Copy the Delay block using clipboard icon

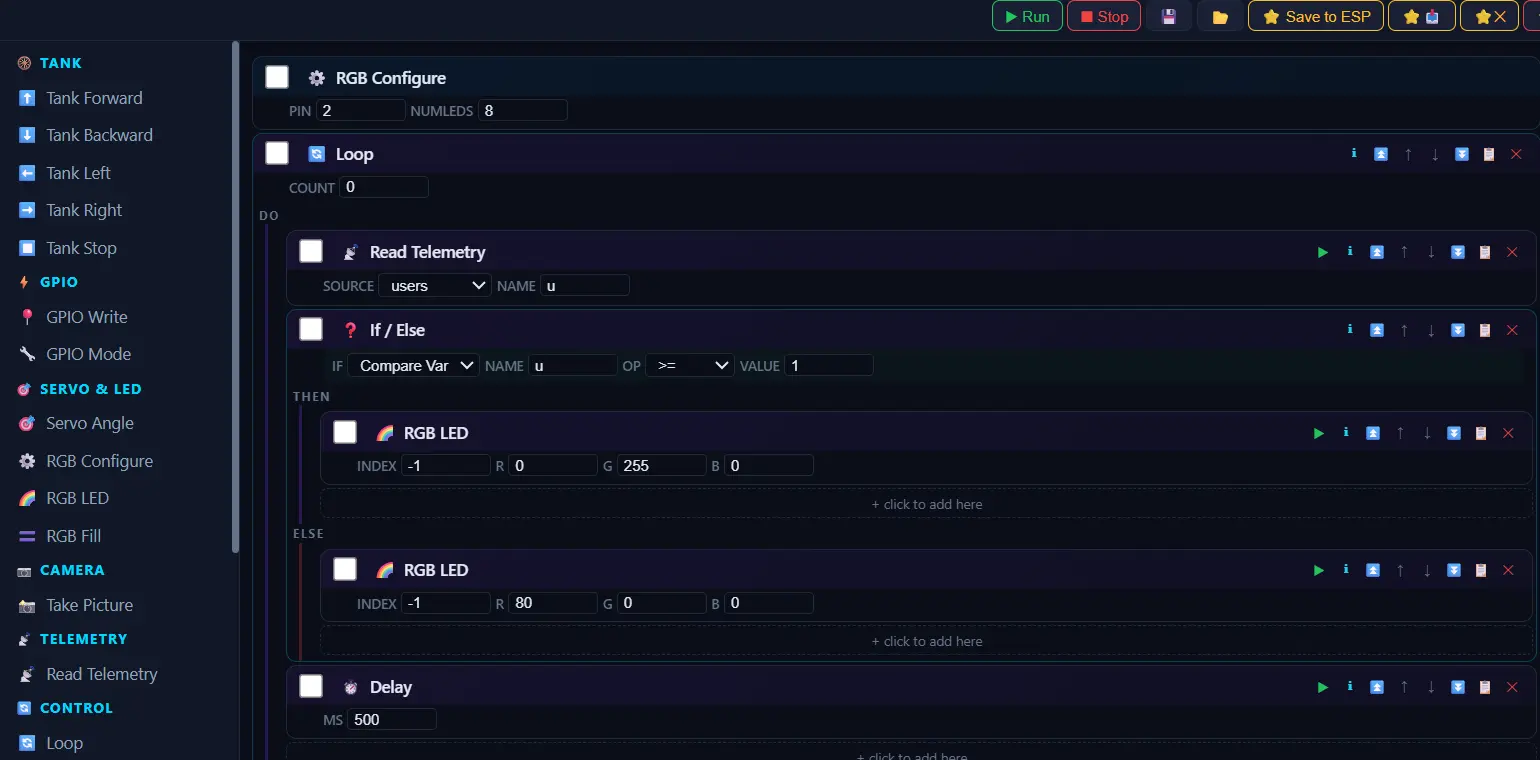tap(1485, 687)
